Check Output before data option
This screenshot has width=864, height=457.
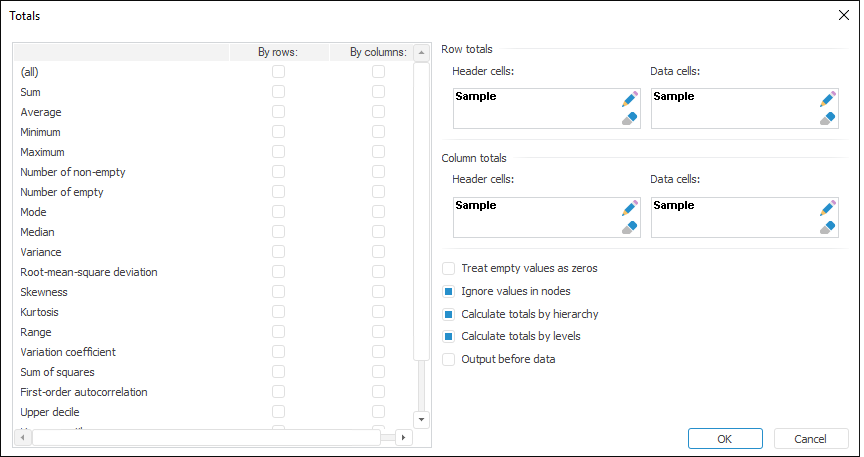(449, 359)
